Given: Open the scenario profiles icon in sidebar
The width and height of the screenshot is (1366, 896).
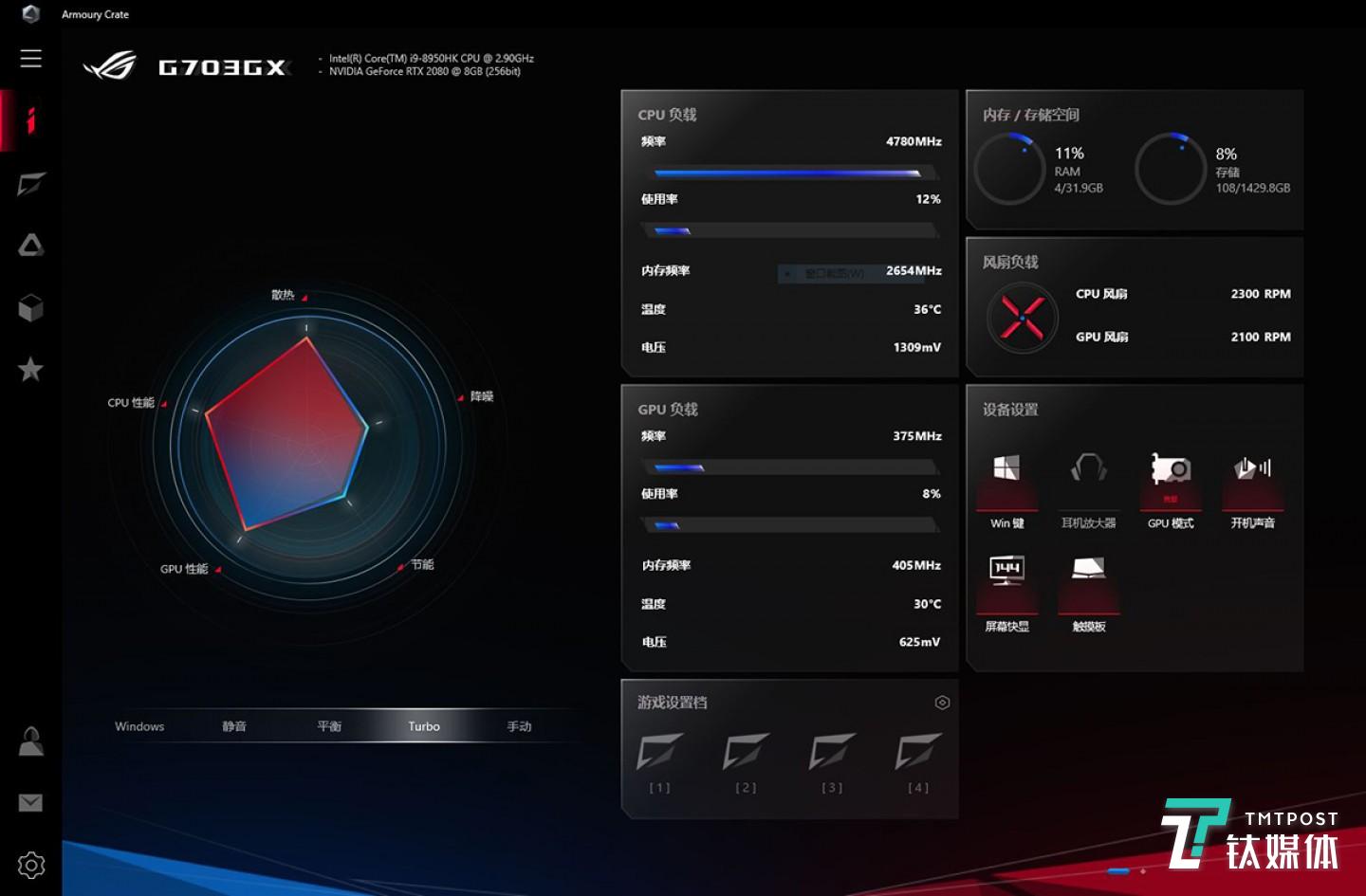Looking at the screenshot, I should [x=31, y=184].
